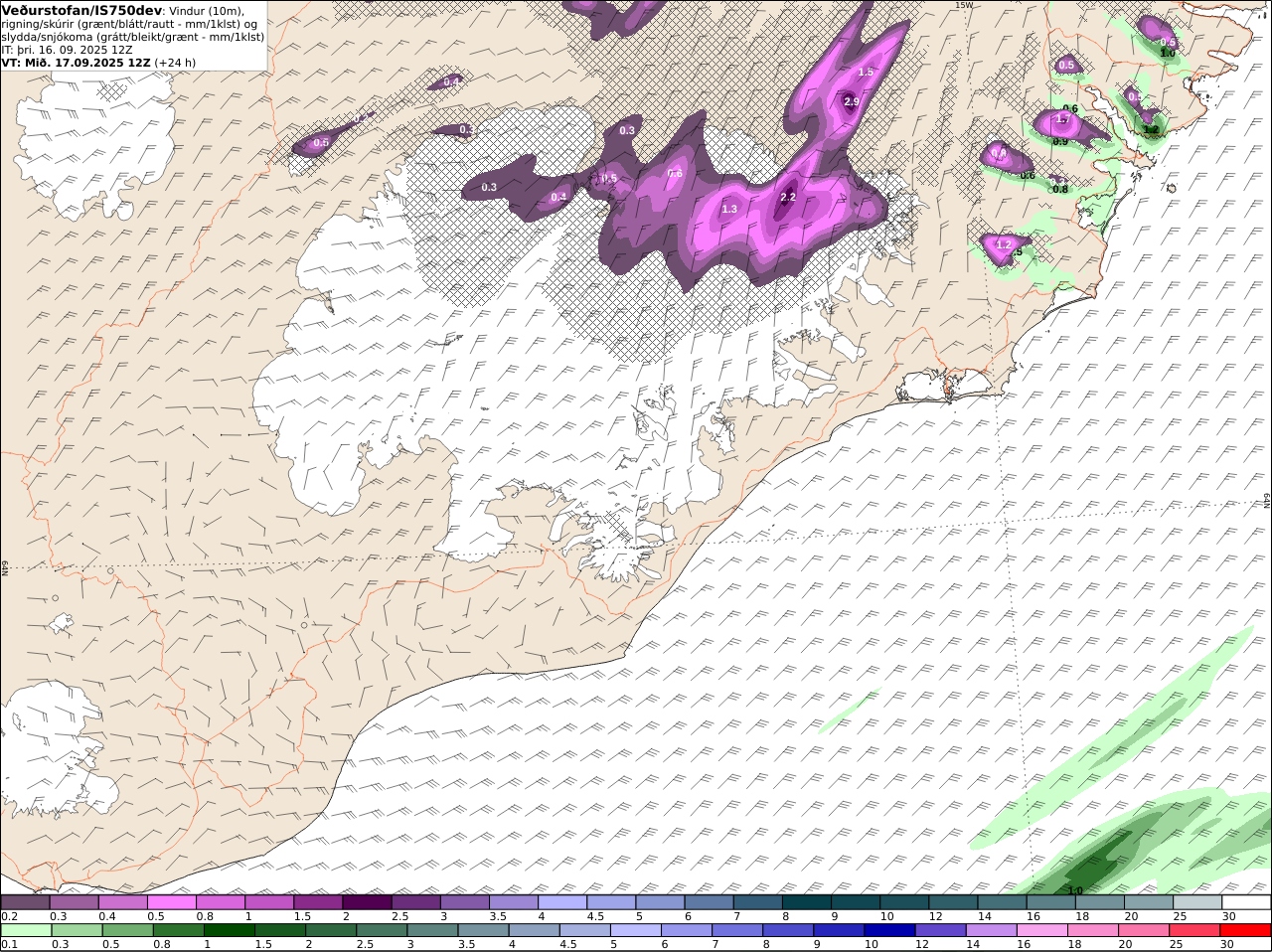Choose the dark purple snow scale swatch from 2 to 2.5

368,902
